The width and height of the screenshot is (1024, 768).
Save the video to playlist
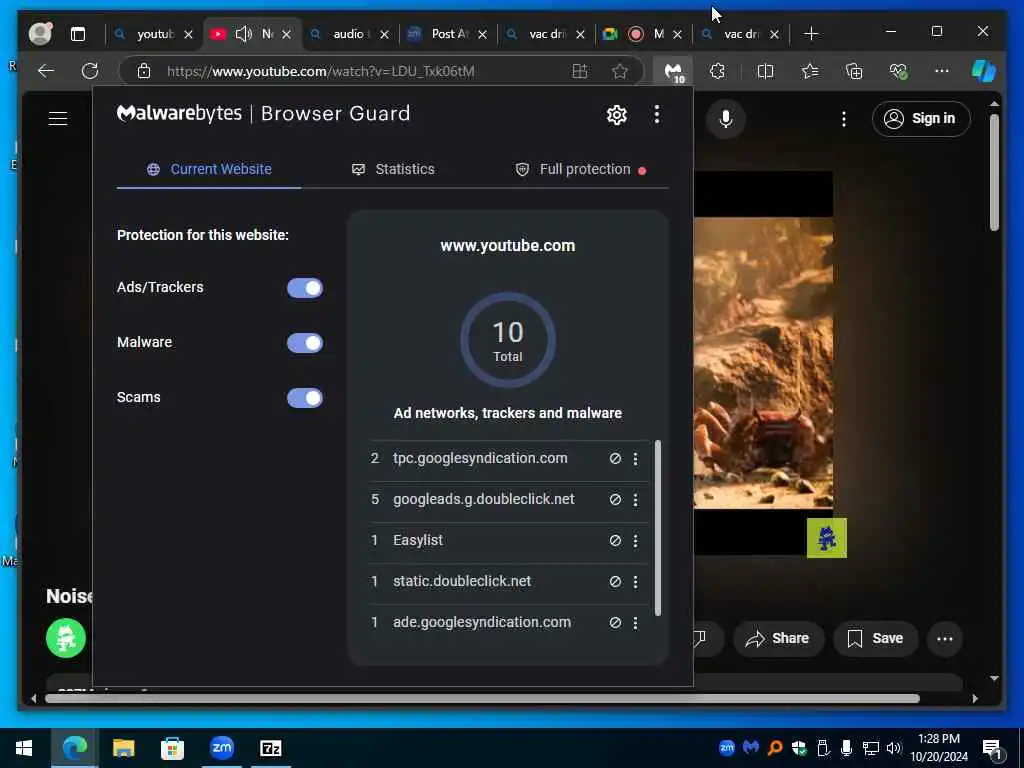tap(876, 638)
